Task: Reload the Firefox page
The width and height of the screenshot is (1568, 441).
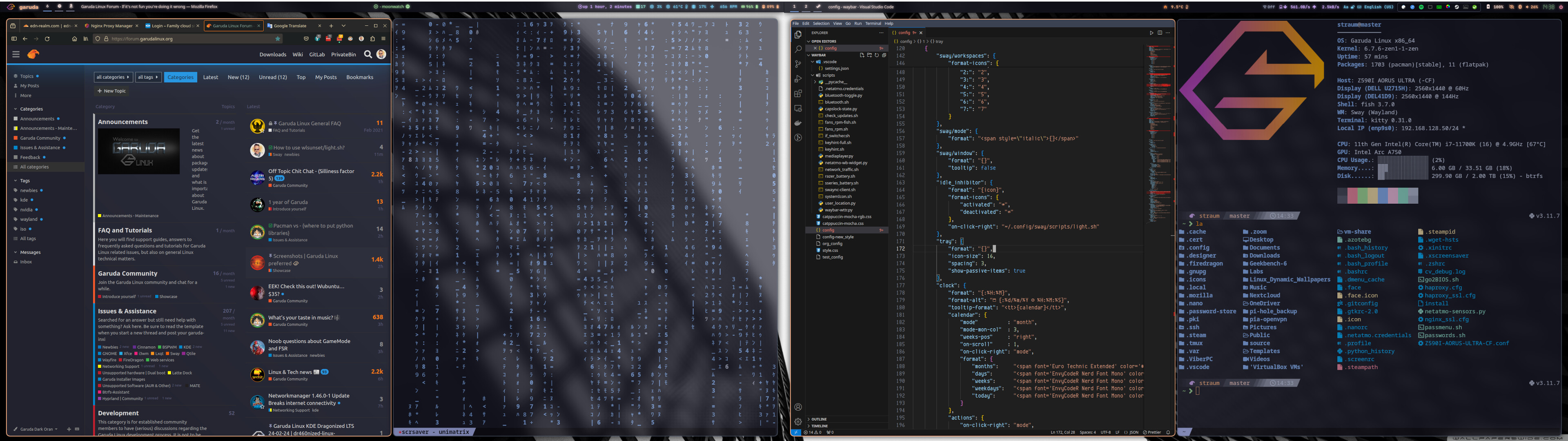Action: point(47,38)
